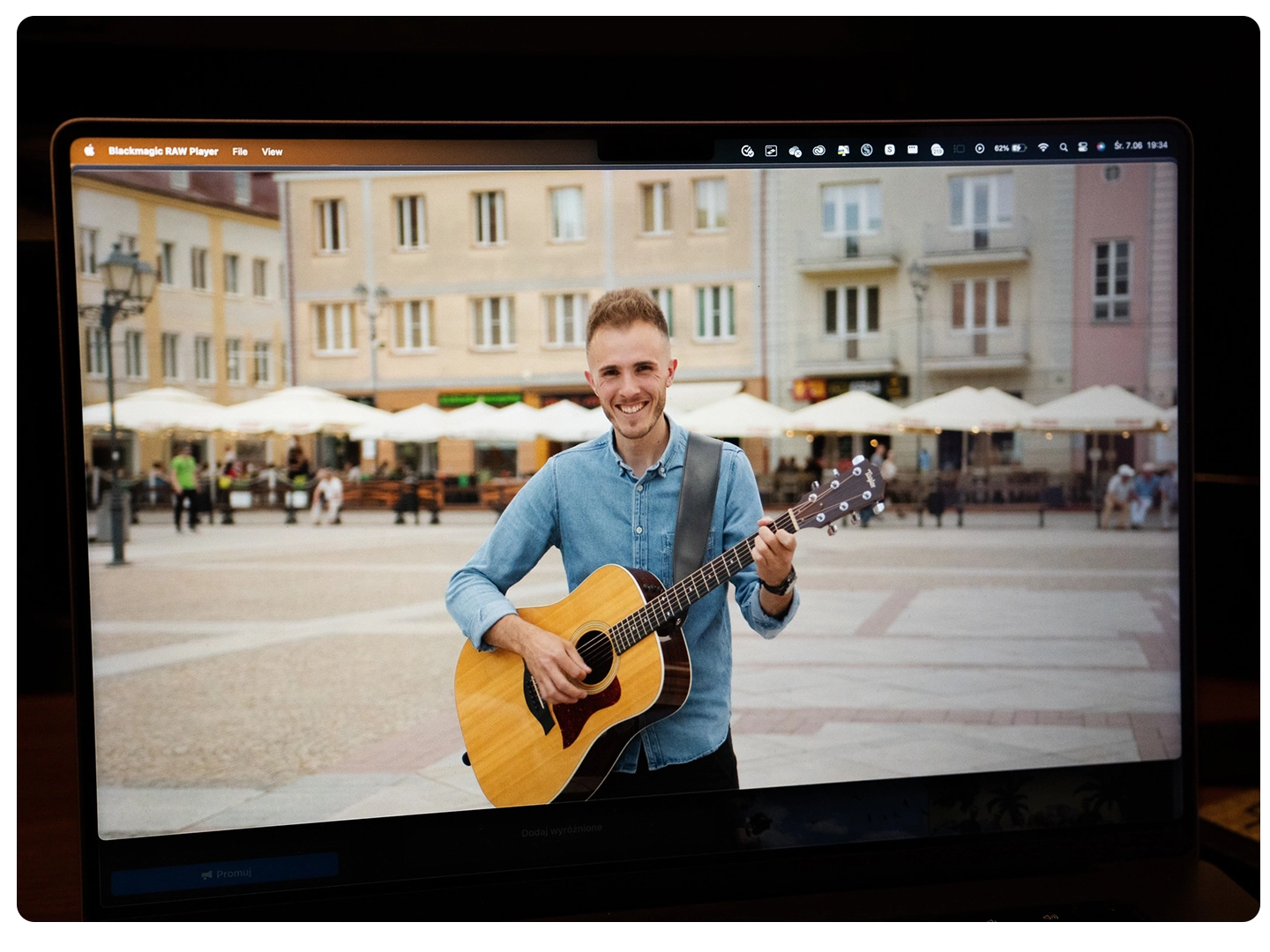Click the checkmark badge icon in menu bar
The image size is (1270, 952).
pyautogui.click(x=748, y=151)
